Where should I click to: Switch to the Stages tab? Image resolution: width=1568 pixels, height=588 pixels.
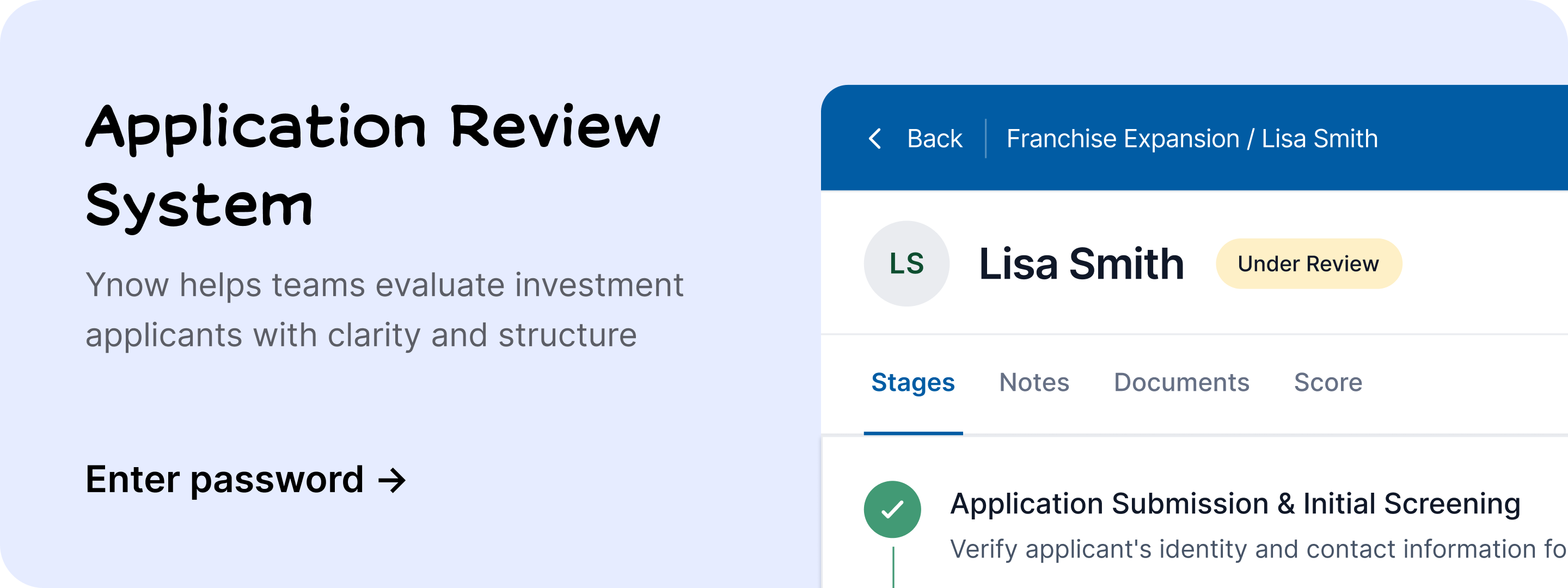pyautogui.click(x=912, y=383)
